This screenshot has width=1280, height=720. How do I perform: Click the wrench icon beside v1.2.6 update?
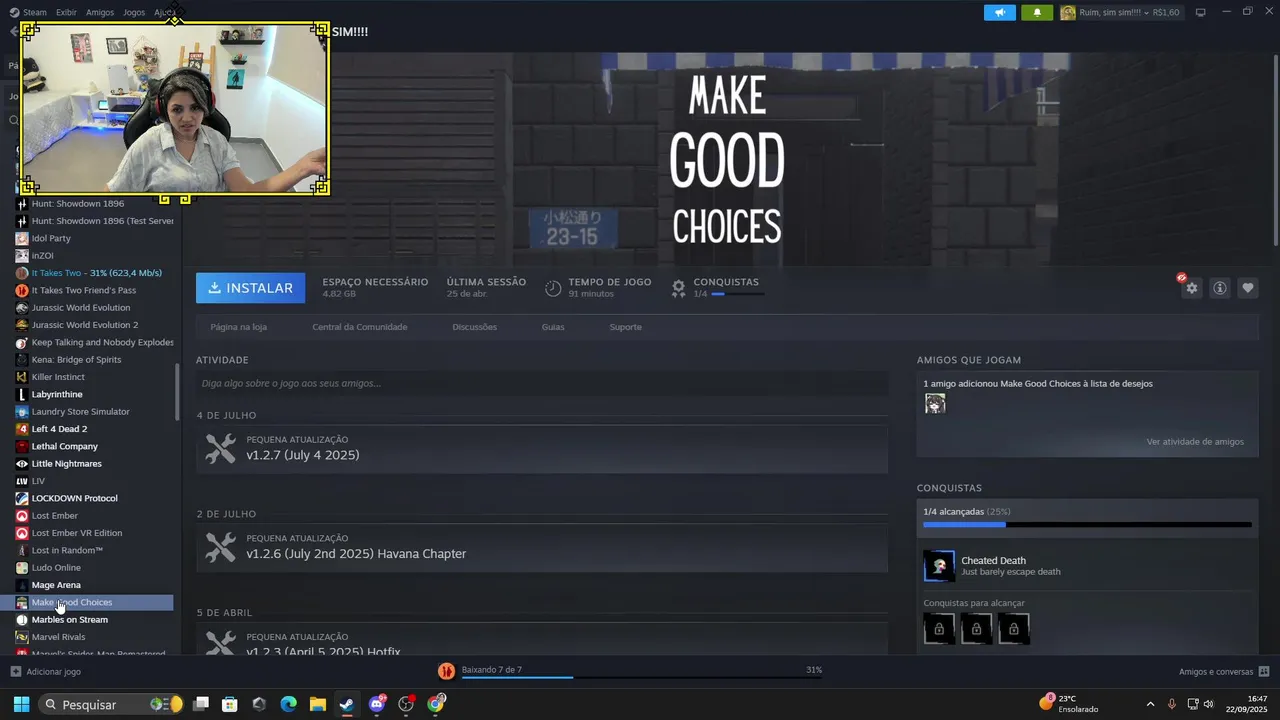221,547
